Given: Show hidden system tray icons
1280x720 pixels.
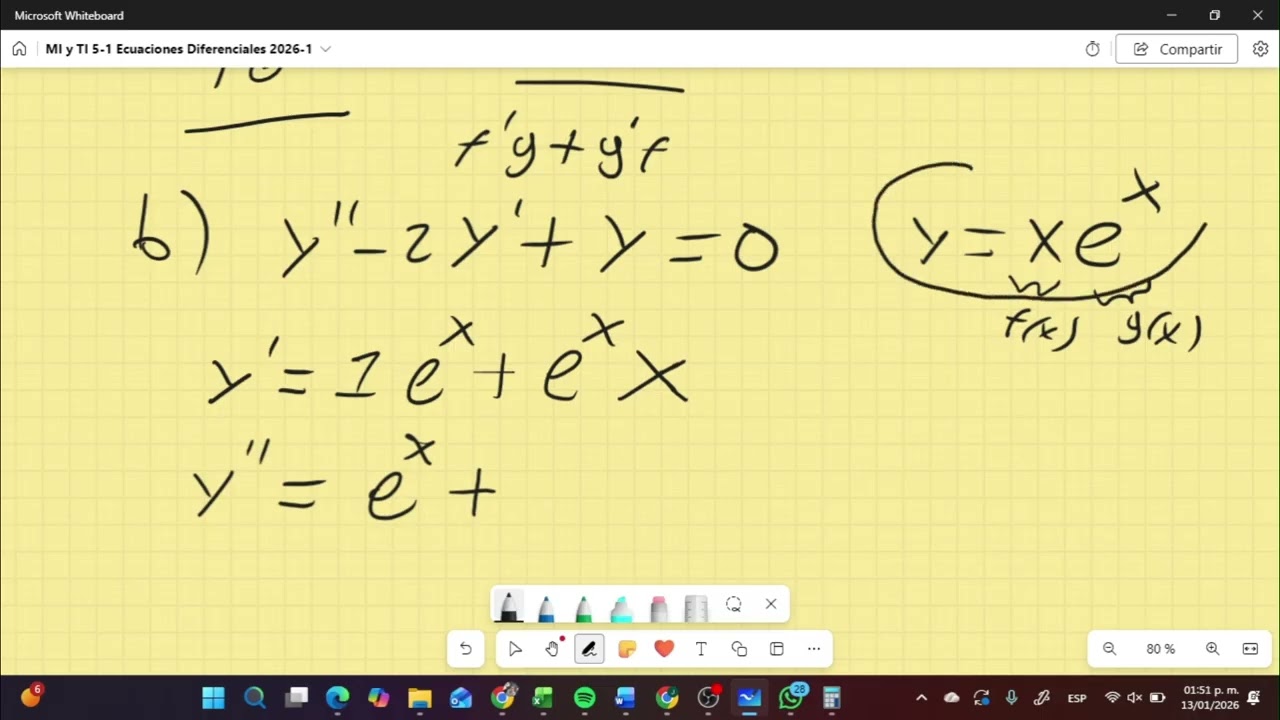Looking at the screenshot, I should (x=921, y=698).
